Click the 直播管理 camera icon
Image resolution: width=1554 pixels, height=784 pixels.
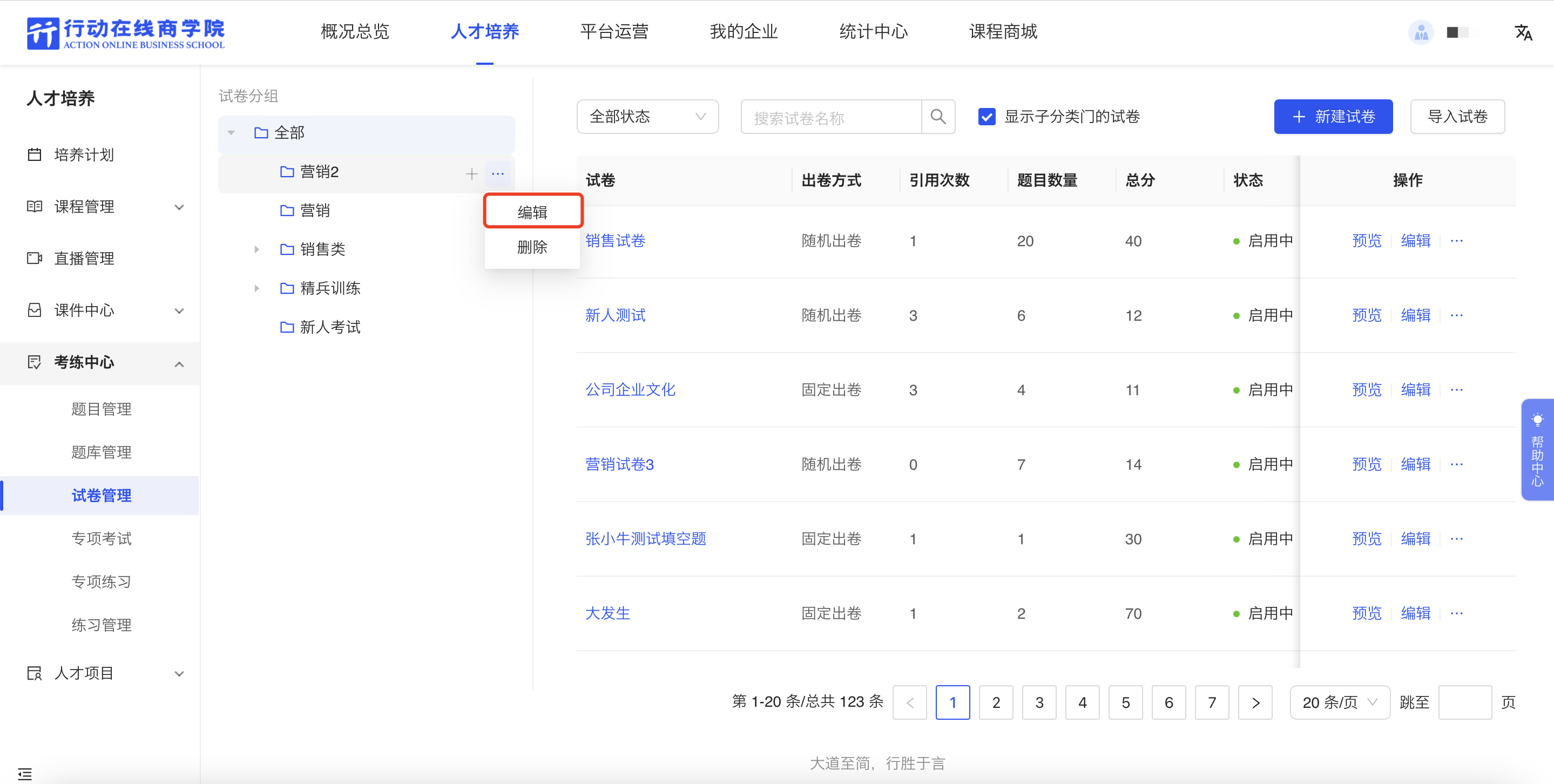35,259
